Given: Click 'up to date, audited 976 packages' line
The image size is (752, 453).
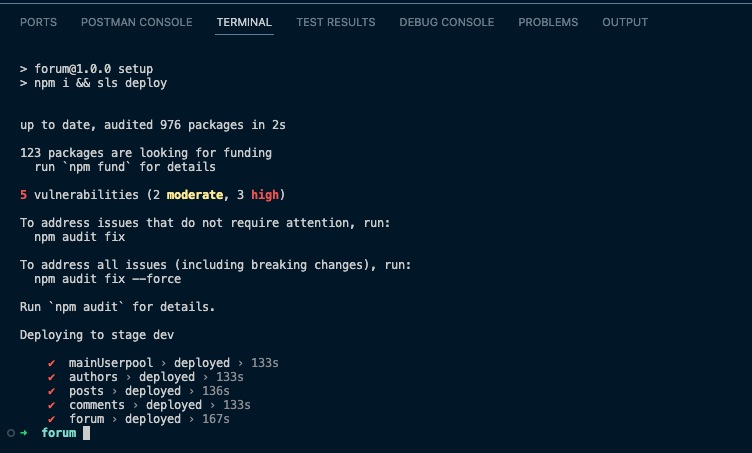Looking at the screenshot, I should pos(153,125).
